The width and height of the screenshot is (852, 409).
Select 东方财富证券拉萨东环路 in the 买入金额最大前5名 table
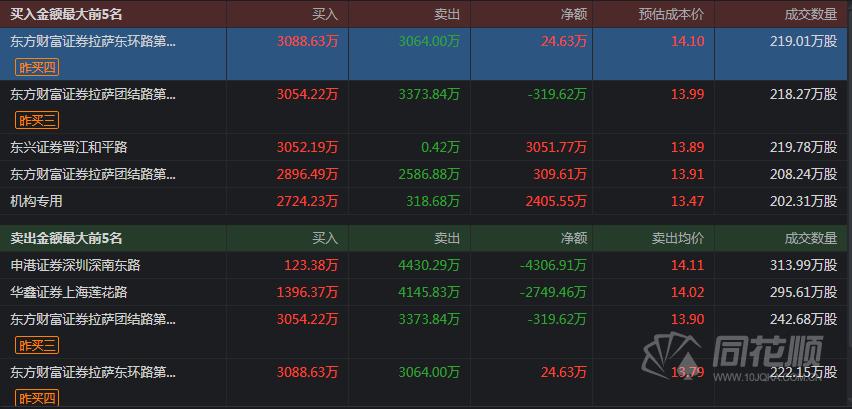click(93, 42)
